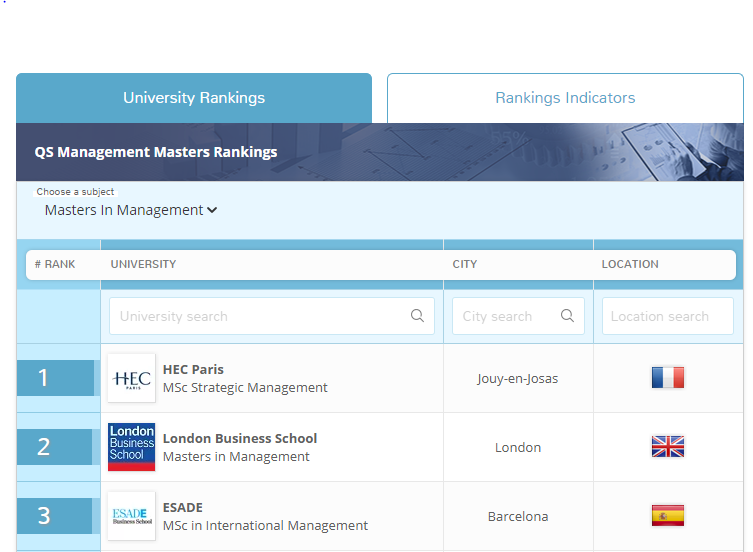Open the University Rankings tab
Image resolution: width=753 pixels, height=552 pixels.
pyautogui.click(x=194, y=98)
